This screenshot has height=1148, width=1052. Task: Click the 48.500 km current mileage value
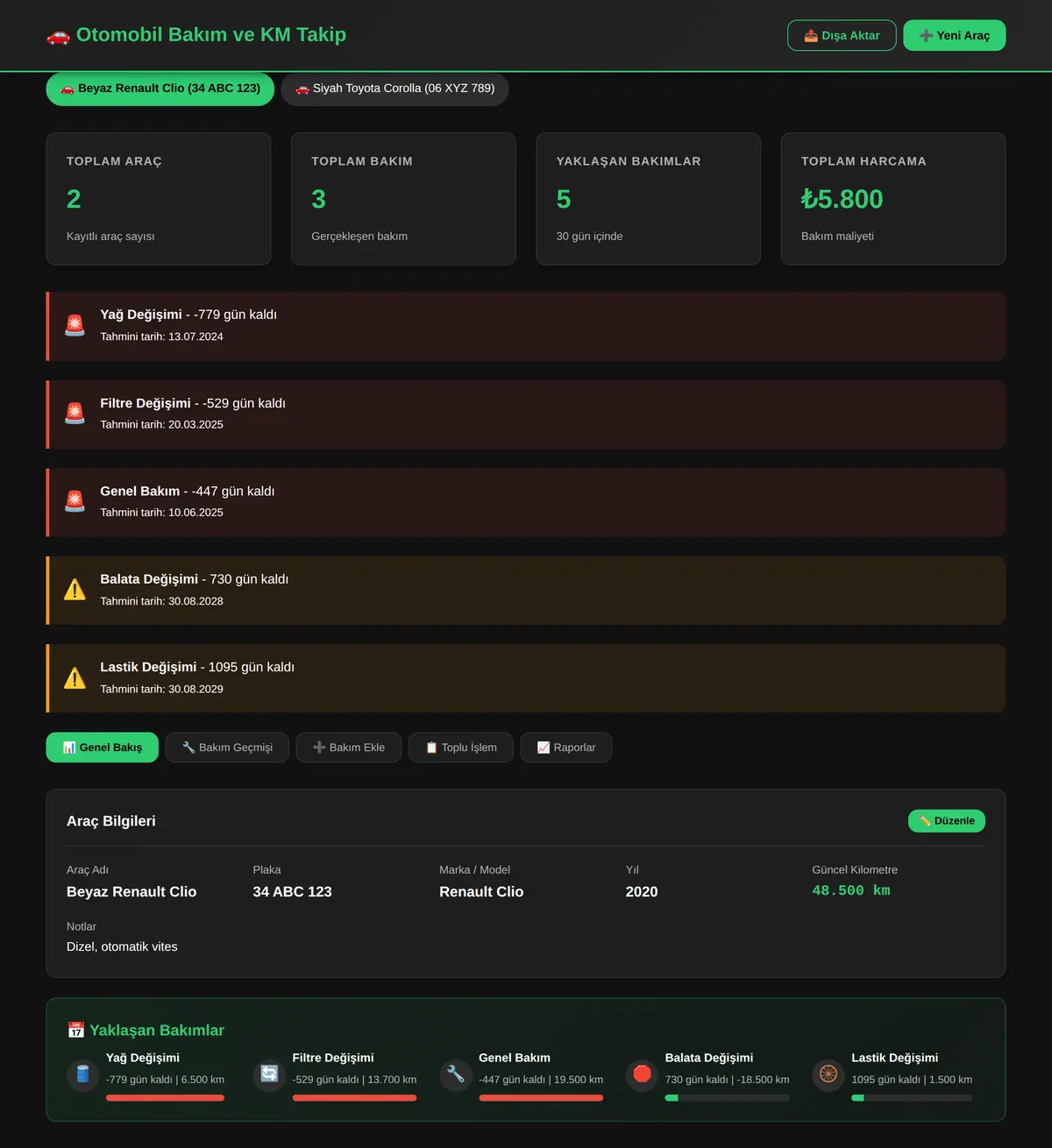coord(851,890)
